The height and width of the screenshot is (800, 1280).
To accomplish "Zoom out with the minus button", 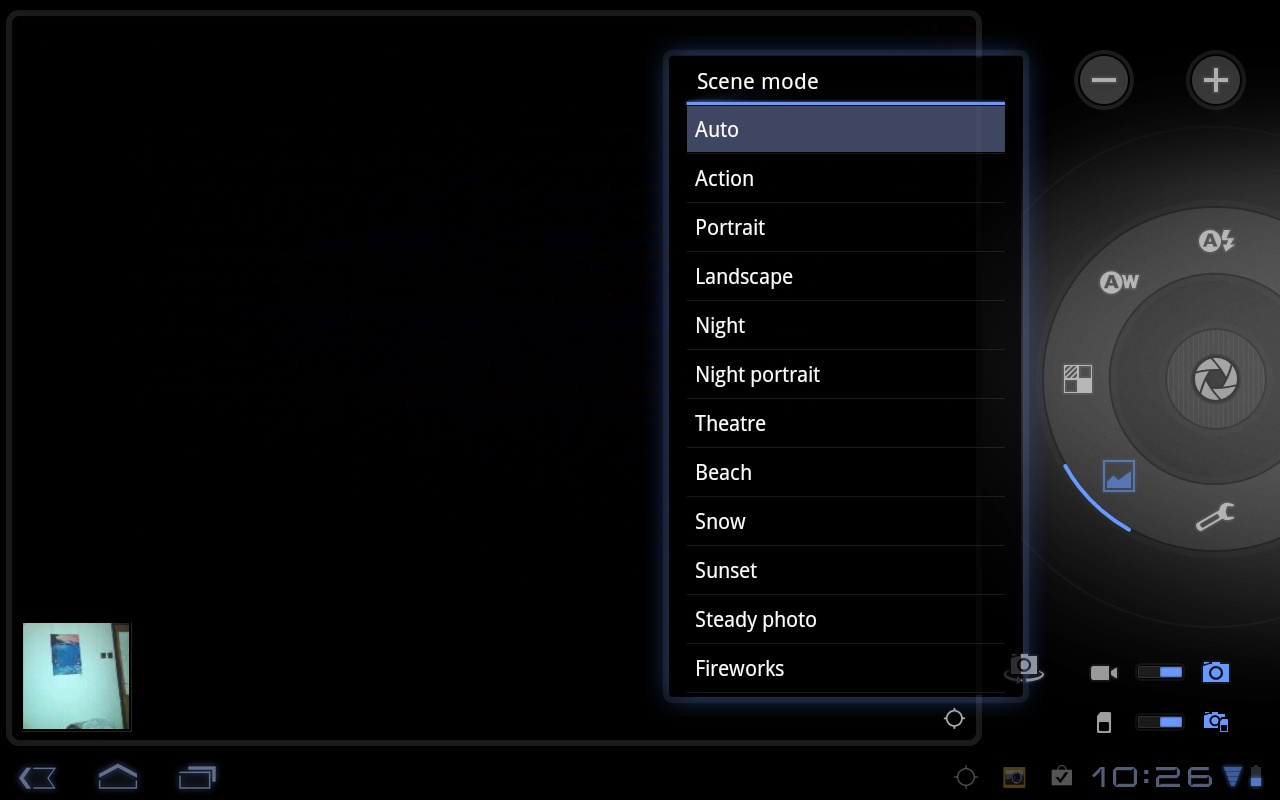I will tap(1104, 80).
